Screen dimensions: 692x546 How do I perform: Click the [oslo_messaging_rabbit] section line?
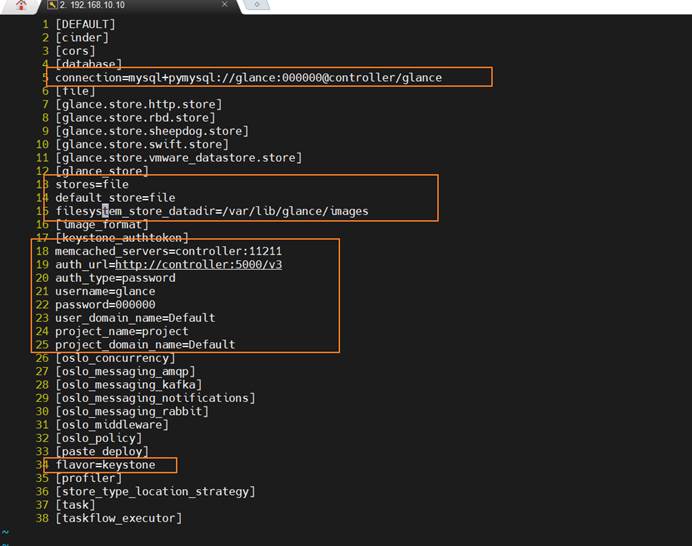click(x=132, y=411)
